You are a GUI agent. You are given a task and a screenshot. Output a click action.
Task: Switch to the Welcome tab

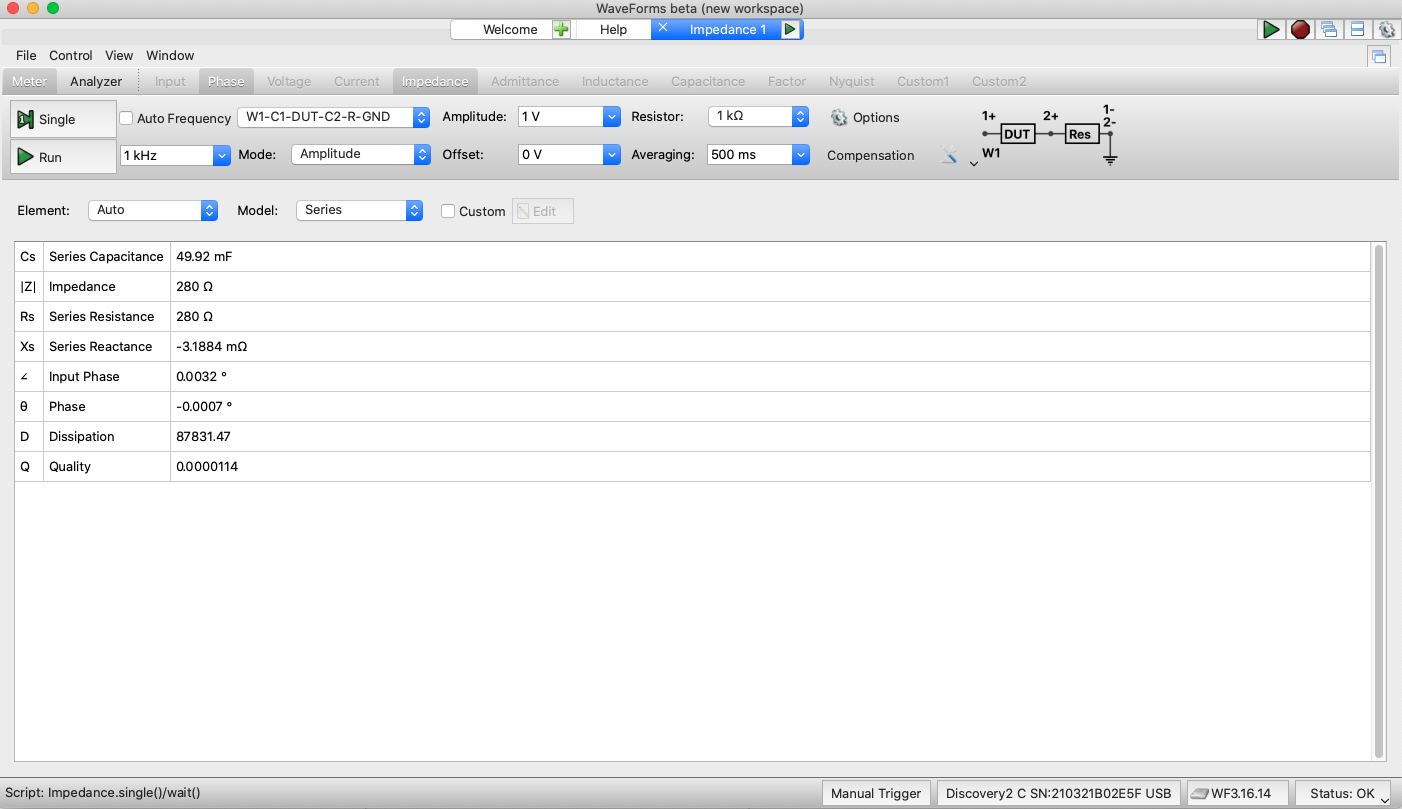point(510,30)
